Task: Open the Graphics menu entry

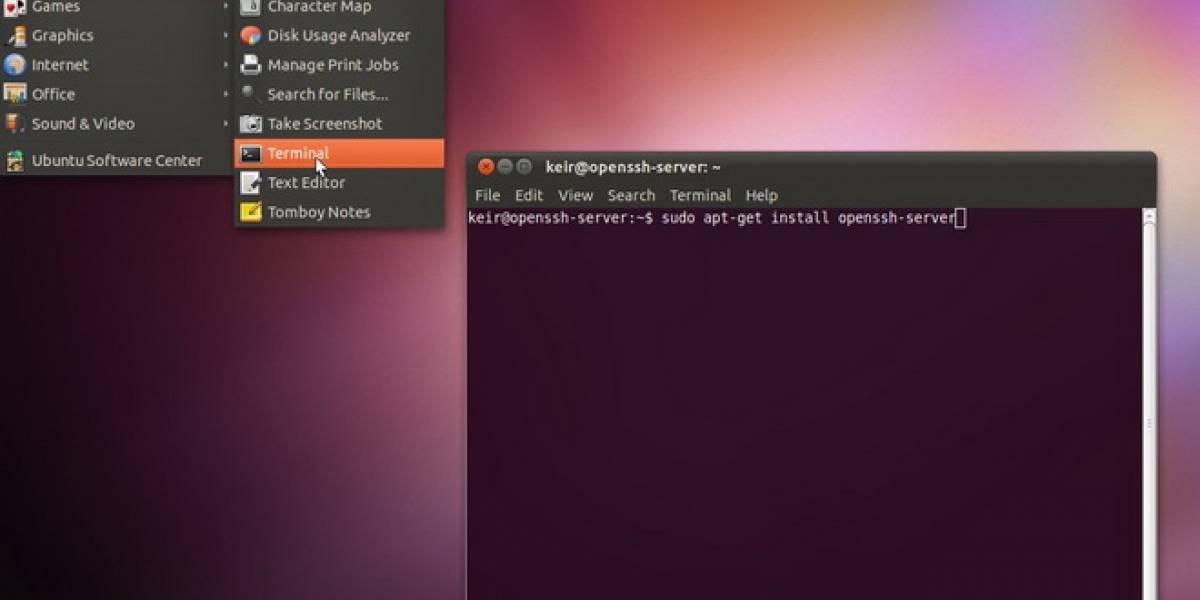Action: [117, 36]
